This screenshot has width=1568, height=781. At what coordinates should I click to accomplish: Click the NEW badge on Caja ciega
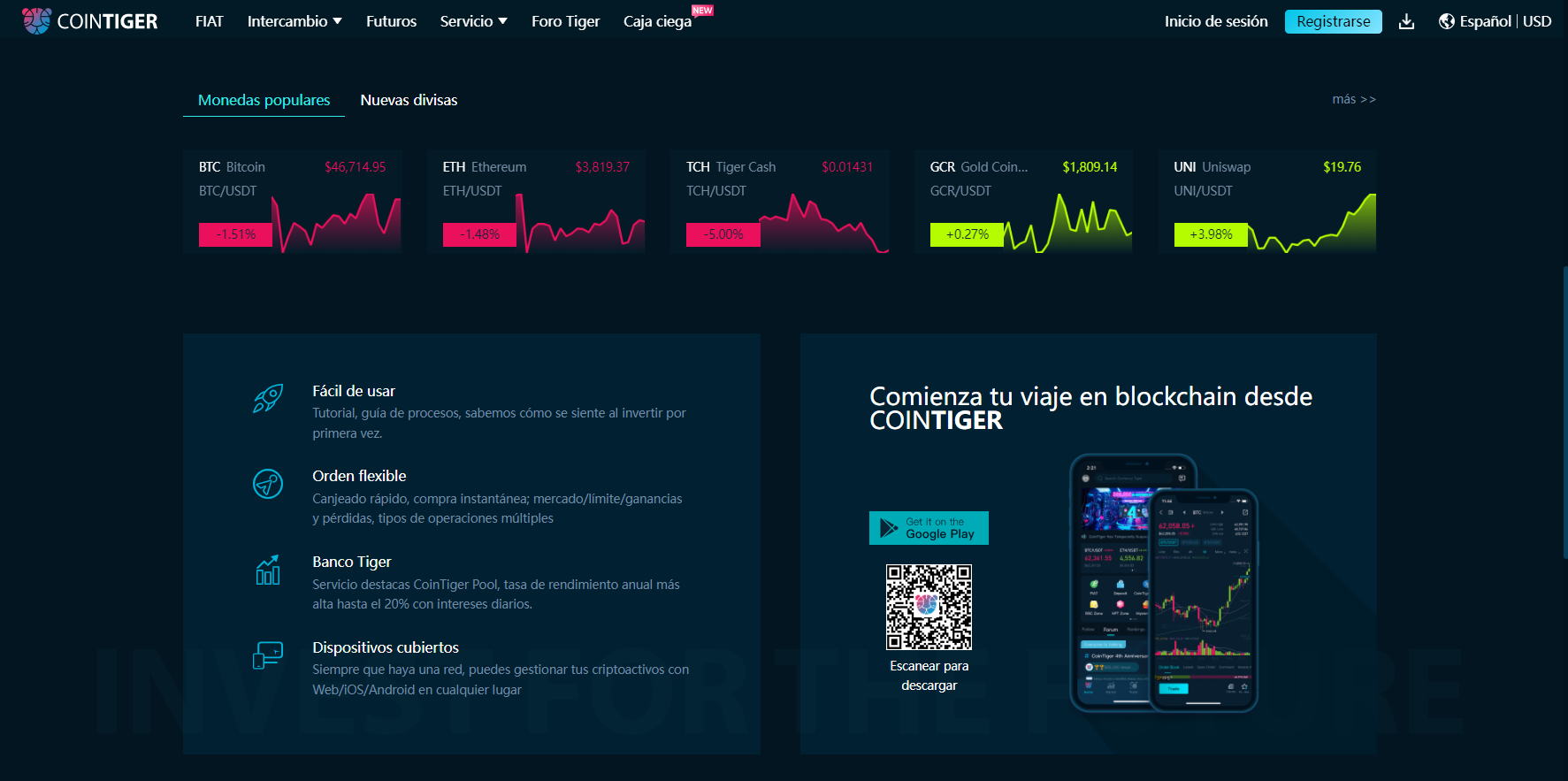point(702,11)
